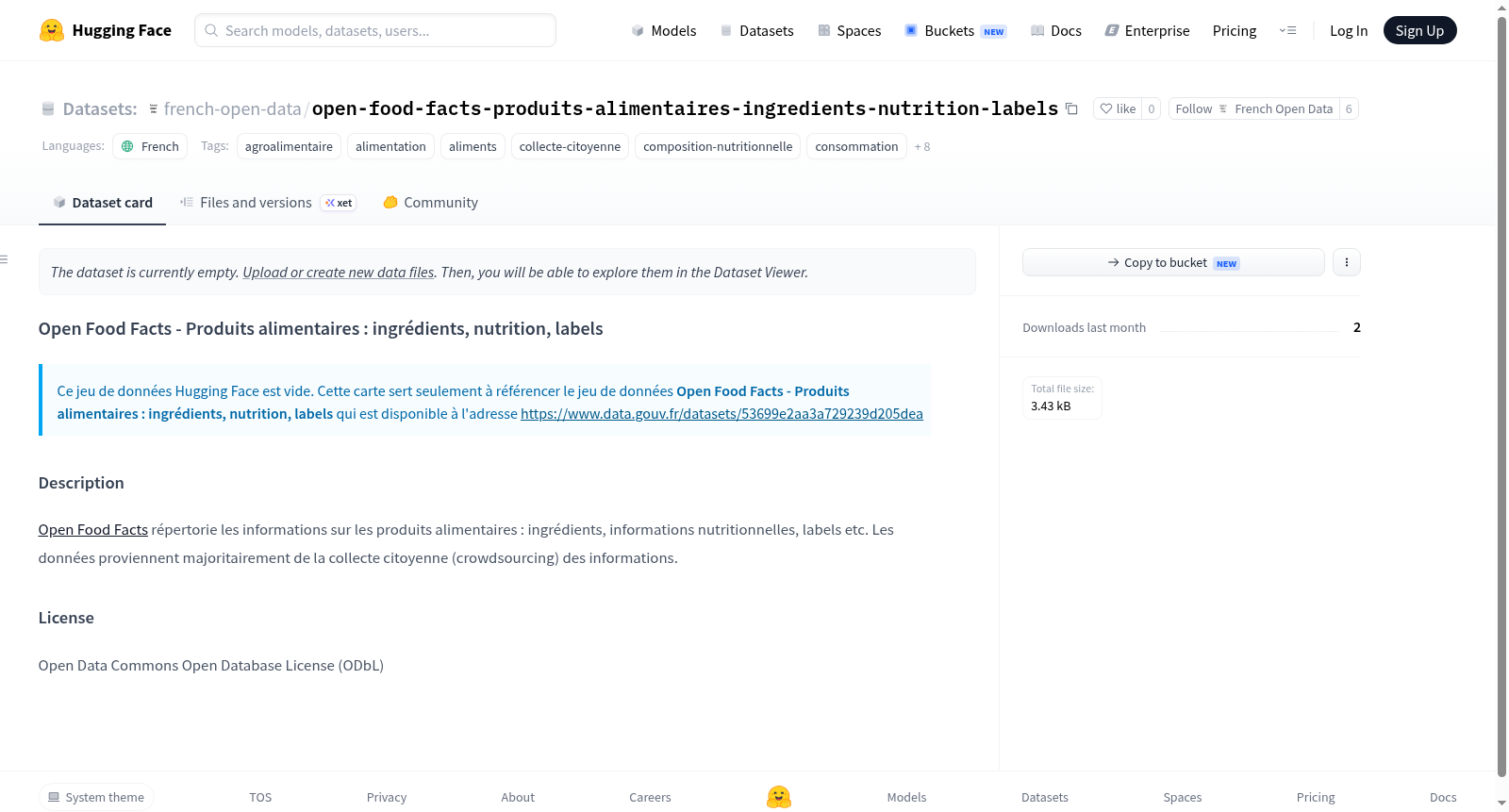The image size is (1509, 812).
Task: Open Datasets in the top navigation
Action: 757,30
